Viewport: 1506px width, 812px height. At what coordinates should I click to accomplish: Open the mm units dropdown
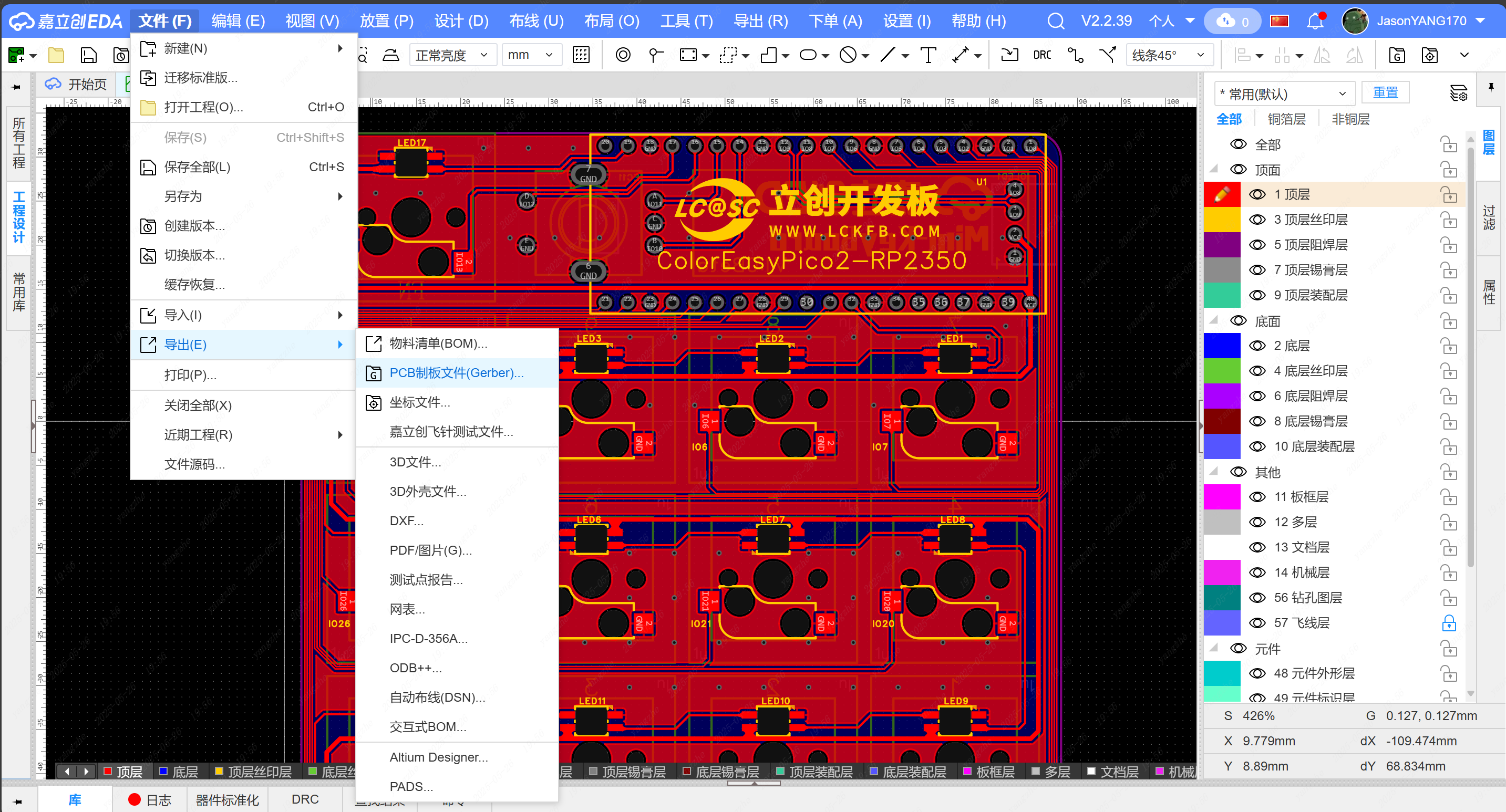531,55
